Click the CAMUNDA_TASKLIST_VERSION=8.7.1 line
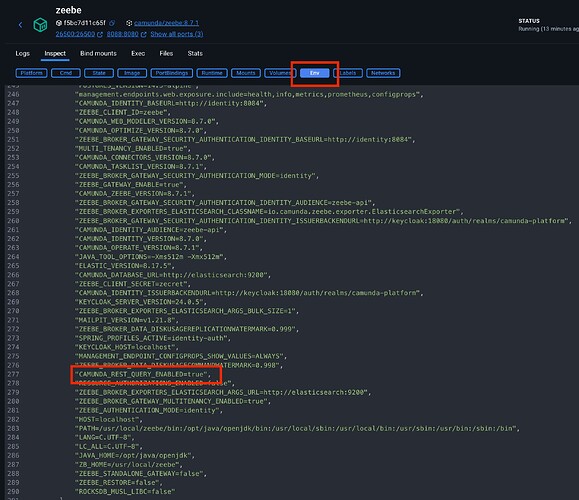The image size is (579, 500). pos(141,167)
